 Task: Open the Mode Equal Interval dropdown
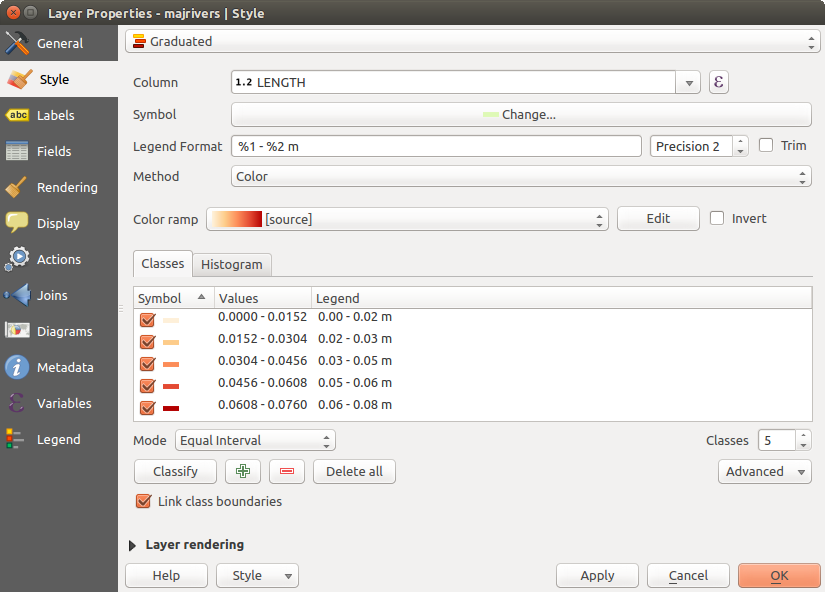[255, 441]
